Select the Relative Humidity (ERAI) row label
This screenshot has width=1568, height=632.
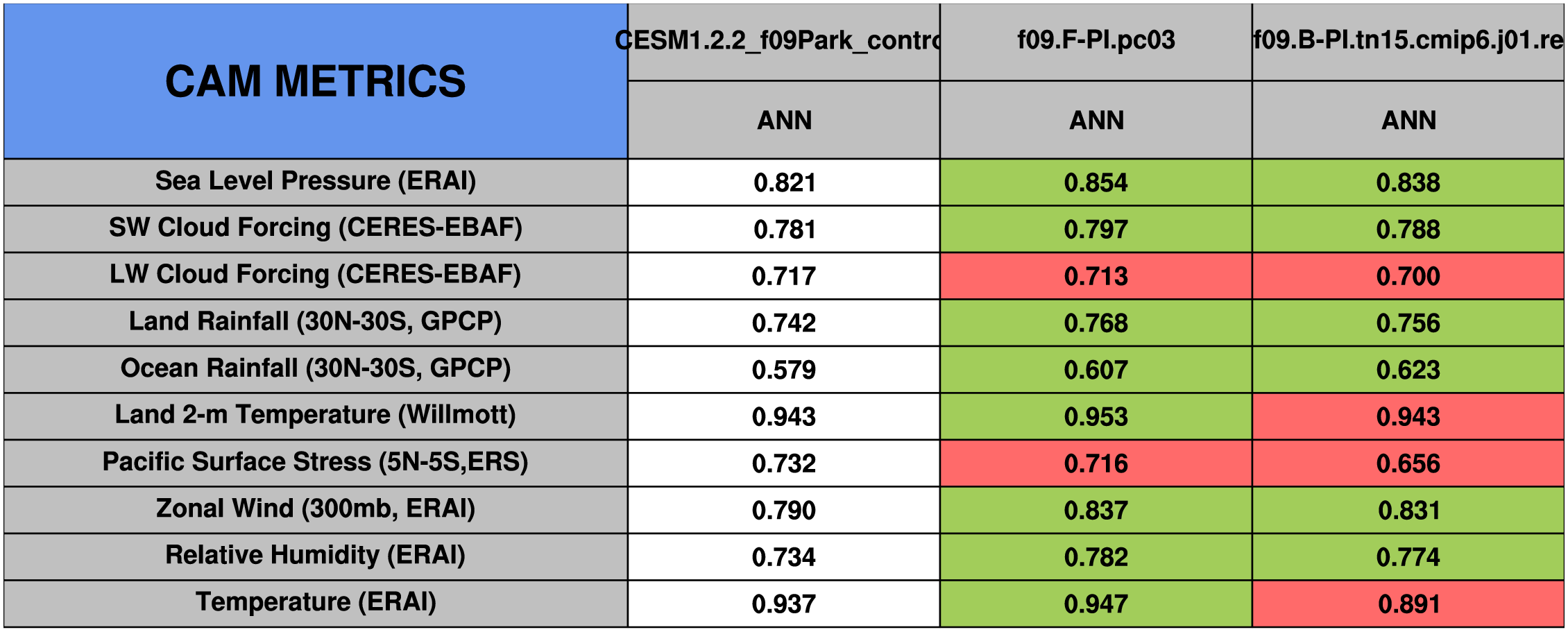point(315,556)
